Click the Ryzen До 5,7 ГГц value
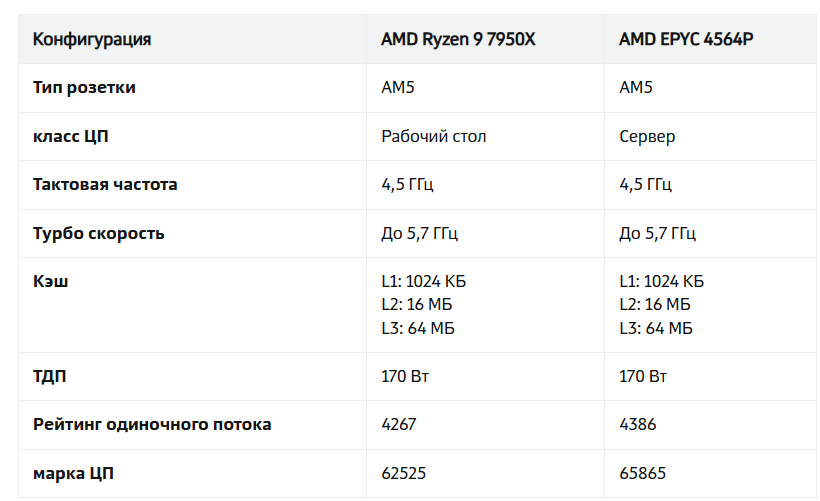Screen dimensions: 820x501 click(x=419, y=233)
